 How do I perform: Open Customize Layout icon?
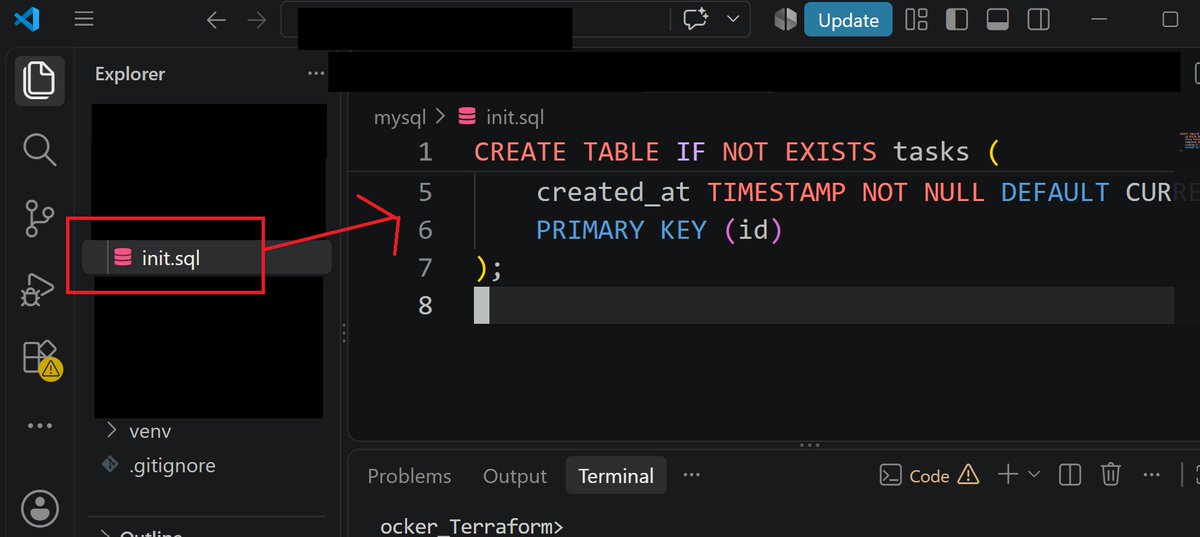(916, 19)
